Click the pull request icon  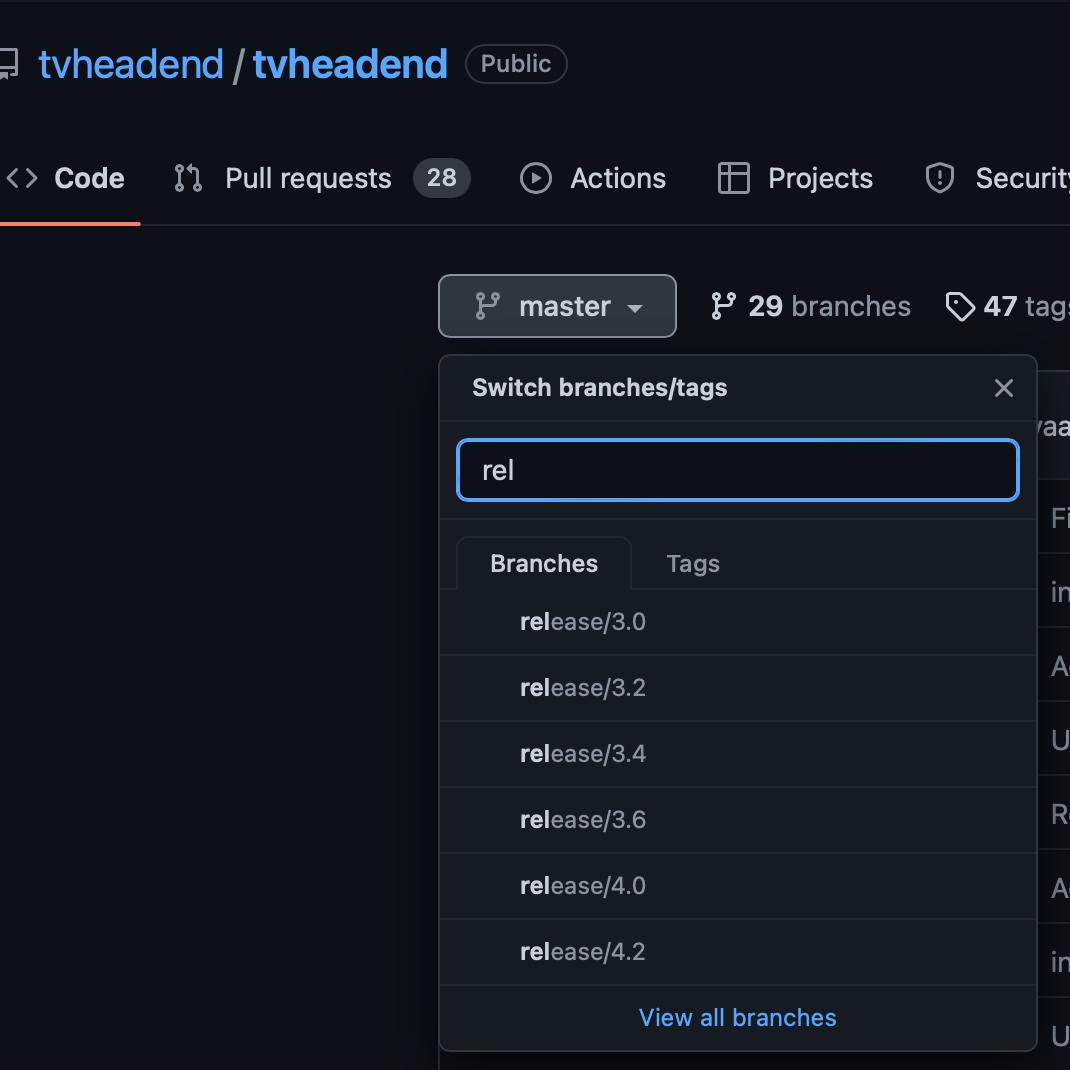pyautogui.click(x=188, y=178)
